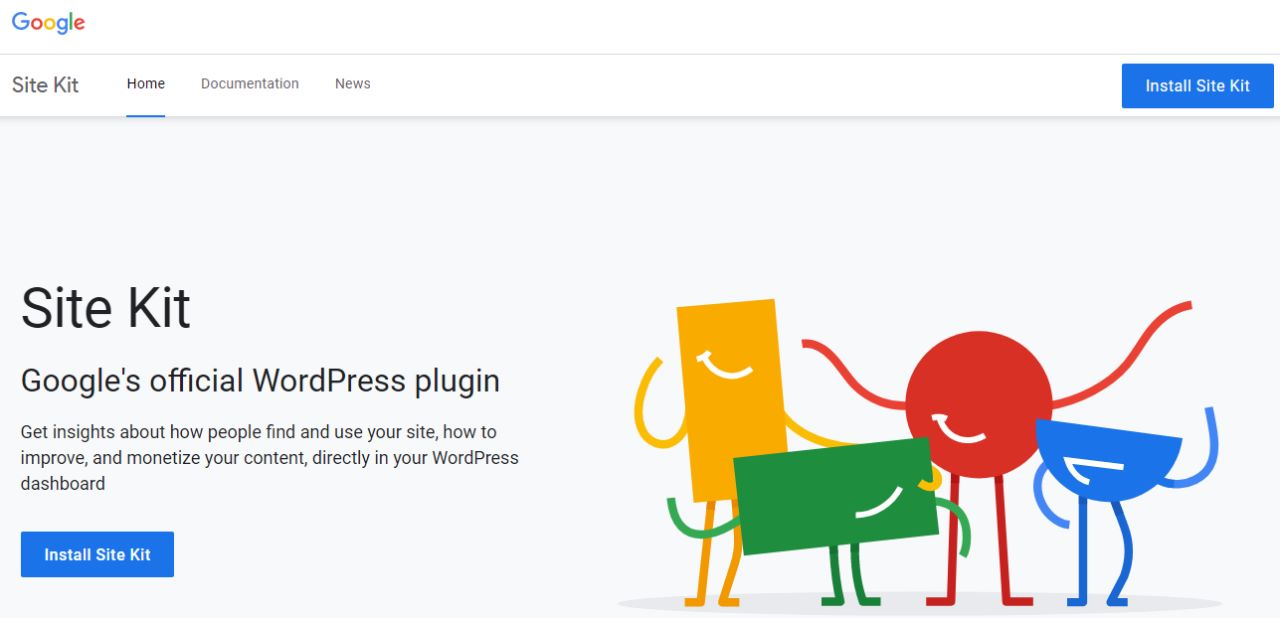Open the News tab
Image resolution: width=1280 pixels, height=618 pixels.
point(353,84)
